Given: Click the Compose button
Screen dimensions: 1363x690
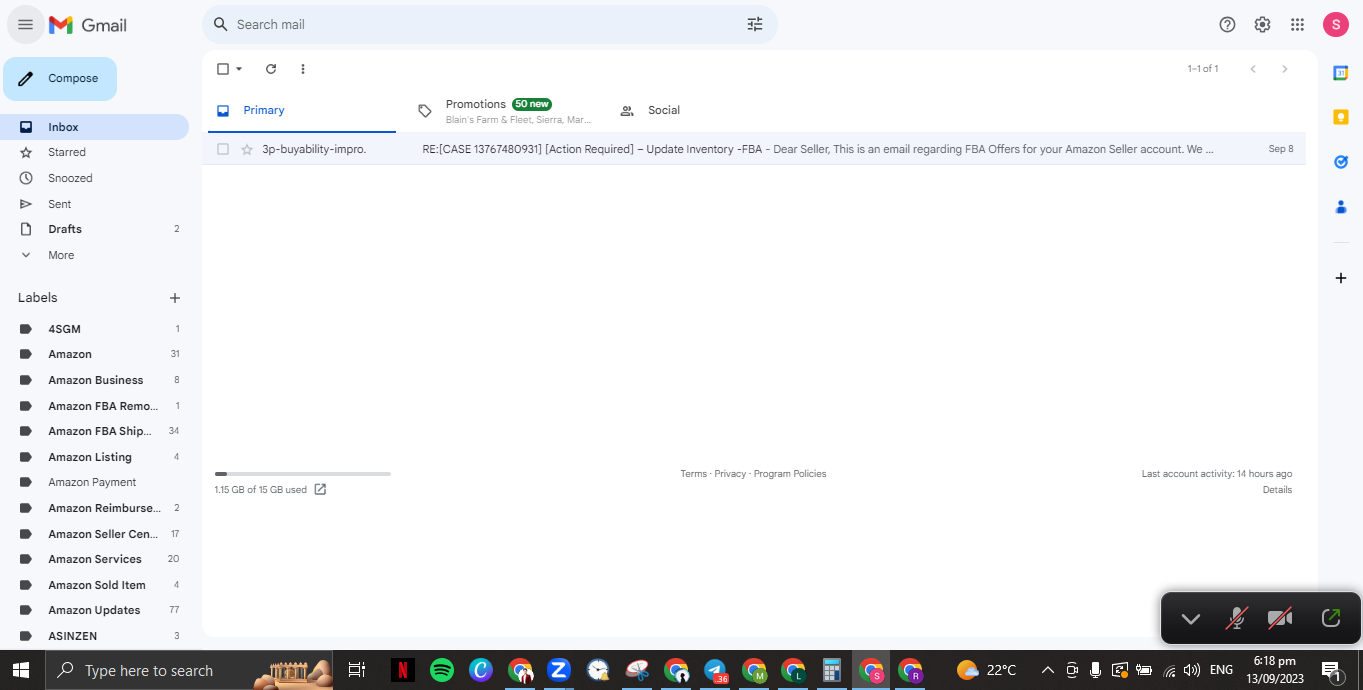Looking at the screenshot, I should 60,79.
